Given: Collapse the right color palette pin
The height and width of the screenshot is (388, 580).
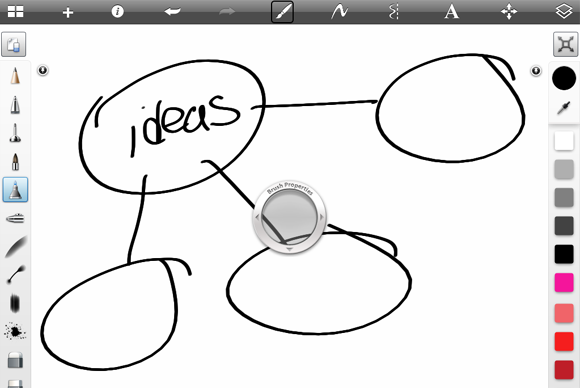Looking at the screenshot, I should click(x=536, y=71).
